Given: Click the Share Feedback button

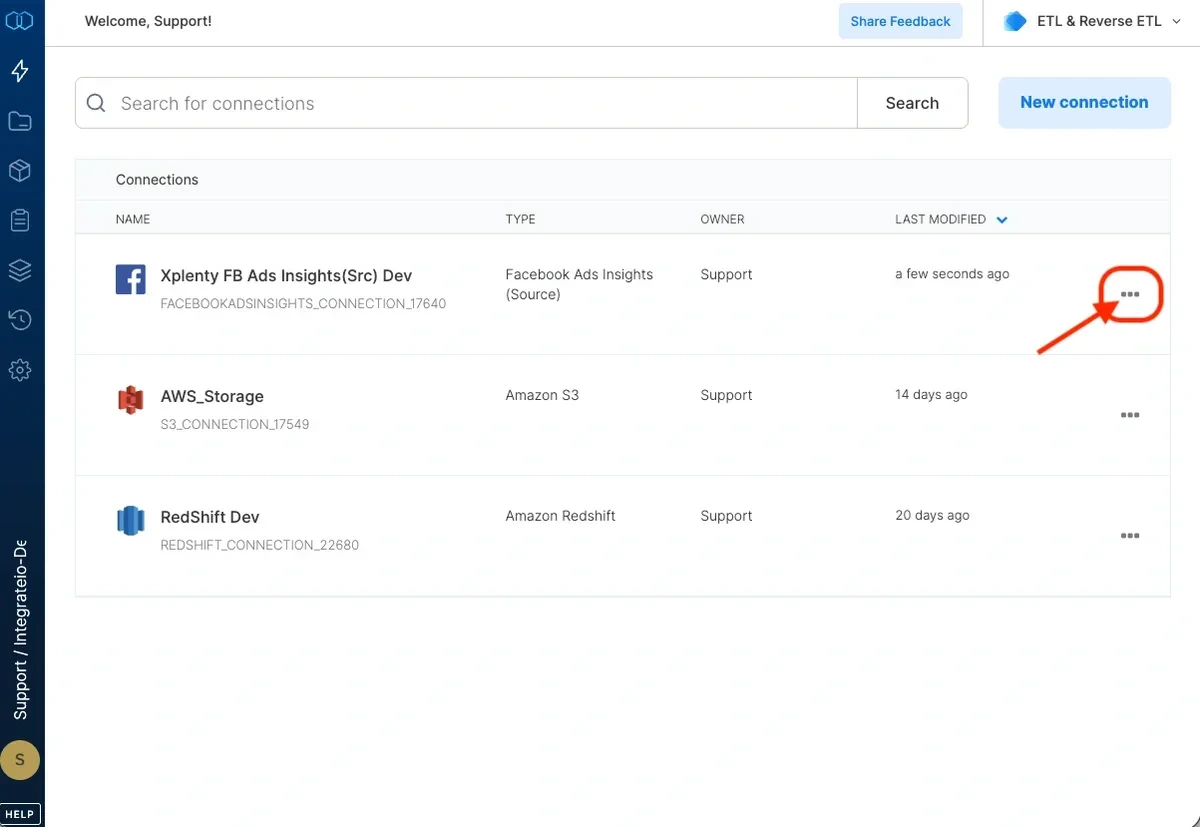Looking at the screenshot, I should pyautogui.click(x=899, y=20).
